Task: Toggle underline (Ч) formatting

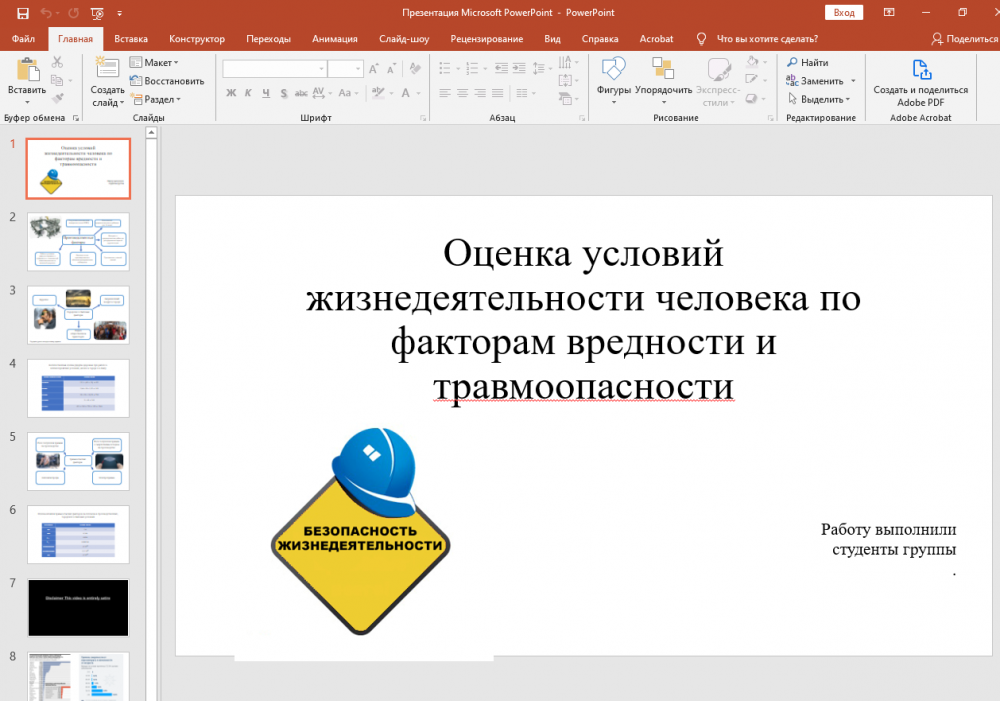Action: (266, 93)
